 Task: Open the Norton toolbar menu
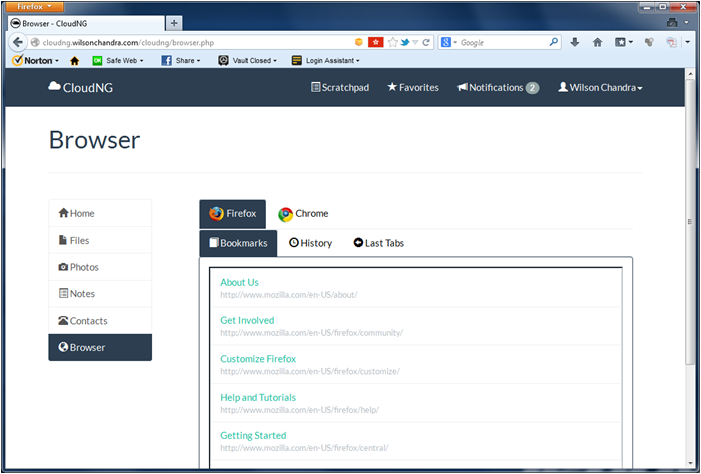point(35,60)
